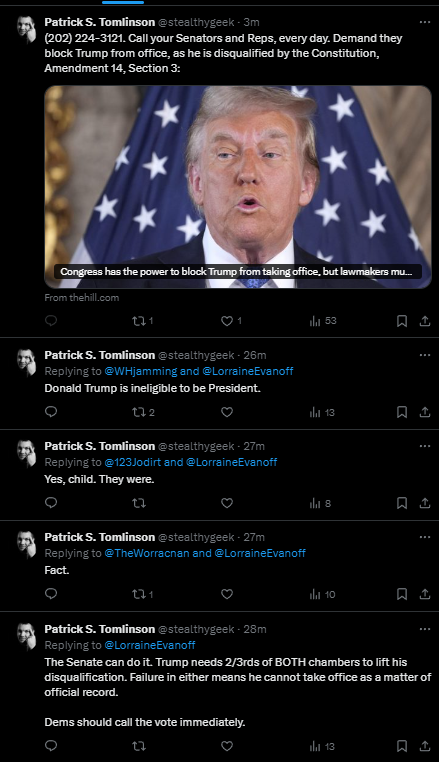
Task: Like the tweet with the thehill.com article
Action: 231,321
